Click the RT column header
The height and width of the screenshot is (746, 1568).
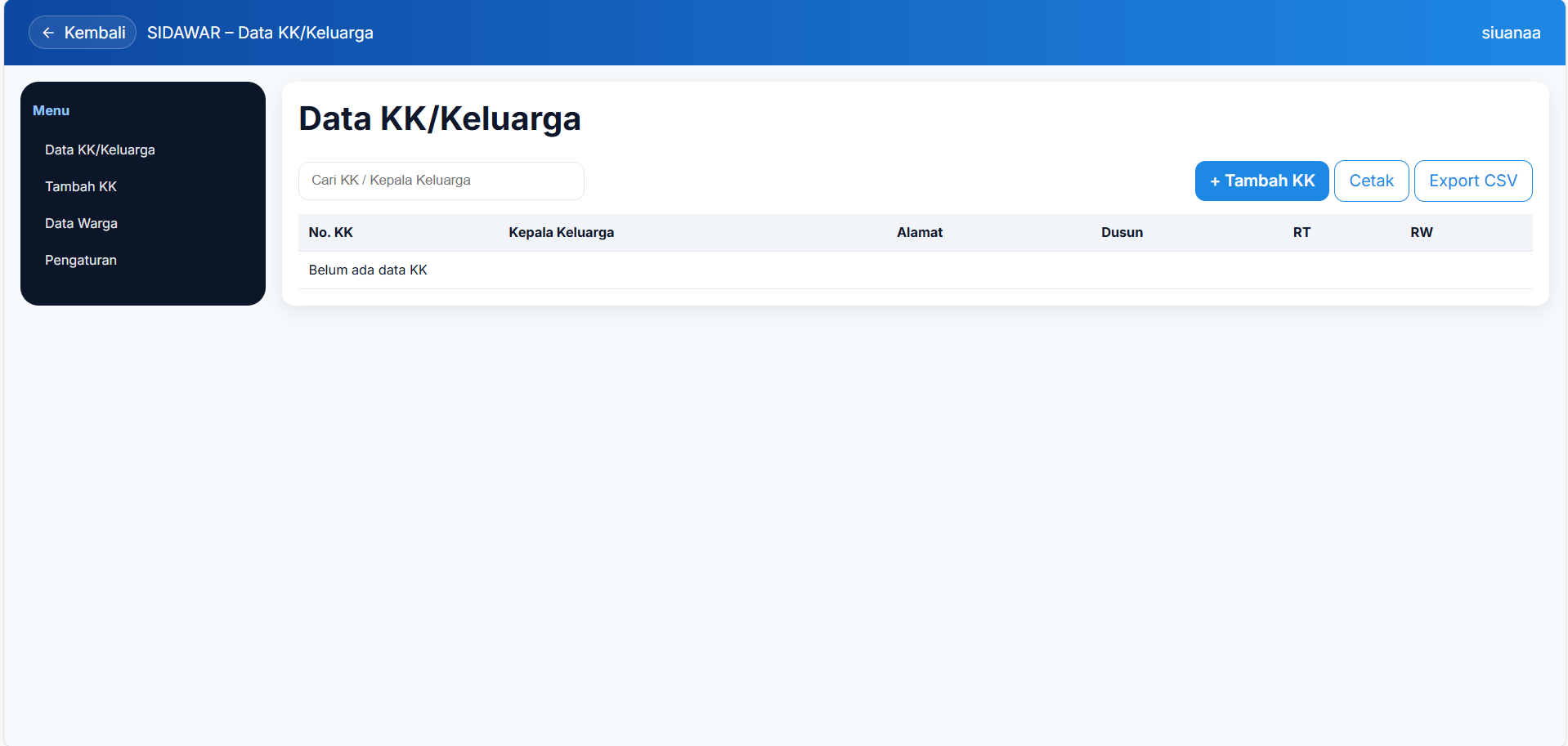coord(1301,232)
